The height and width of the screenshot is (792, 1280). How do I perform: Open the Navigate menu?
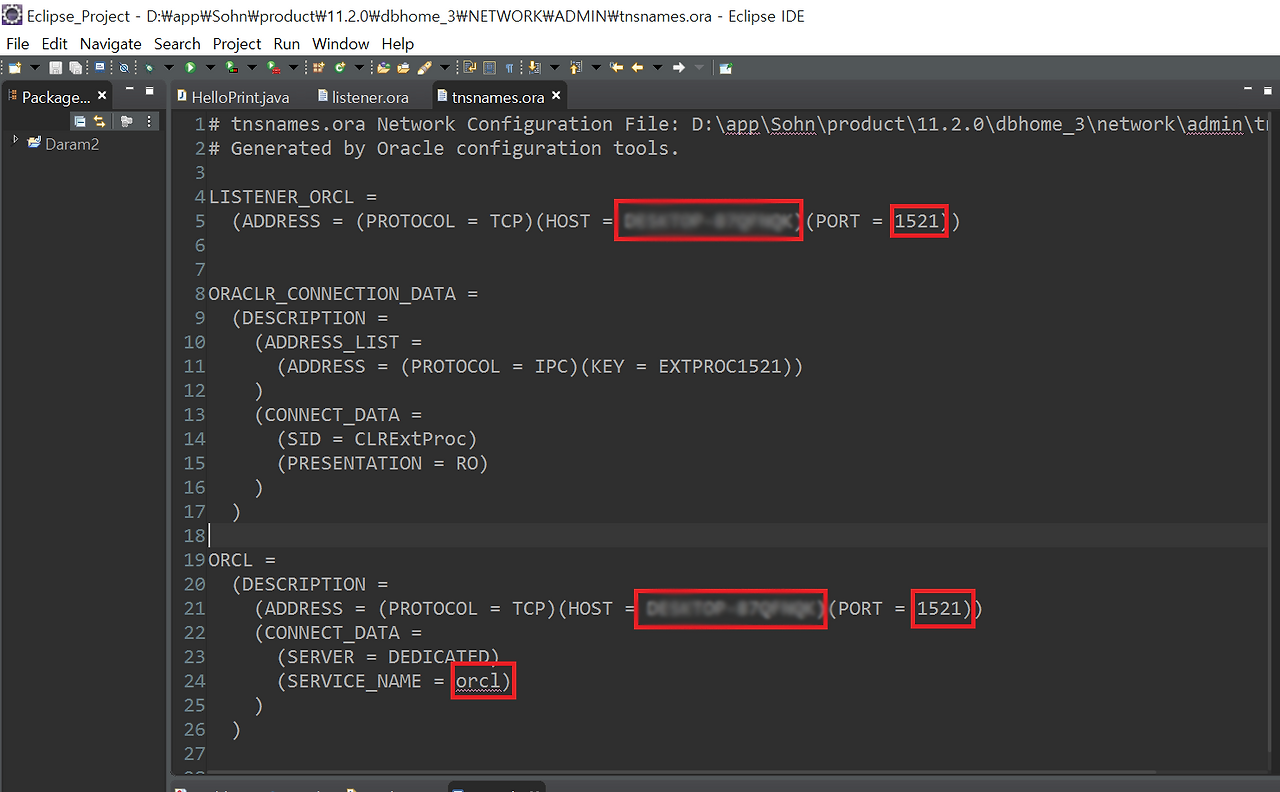point(110,43)
